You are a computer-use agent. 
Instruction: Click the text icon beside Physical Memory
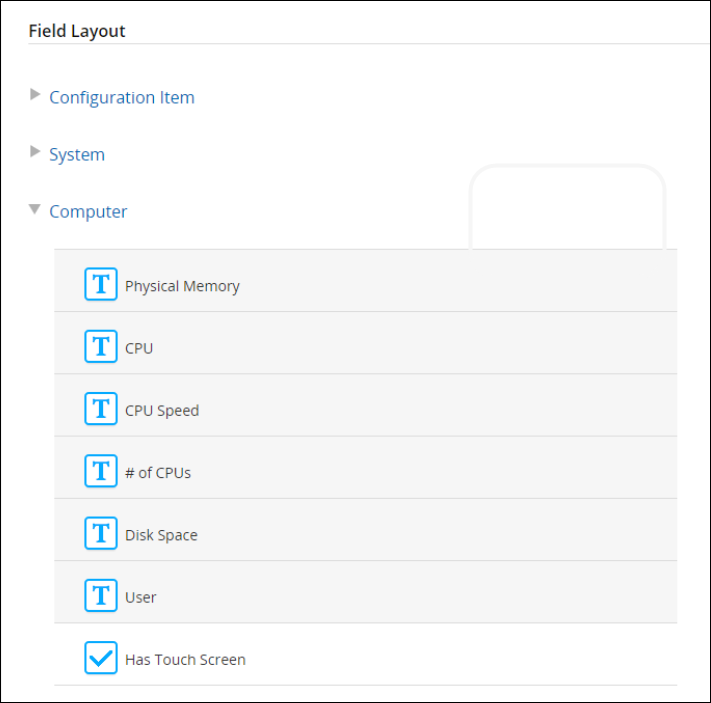(100, 285)
